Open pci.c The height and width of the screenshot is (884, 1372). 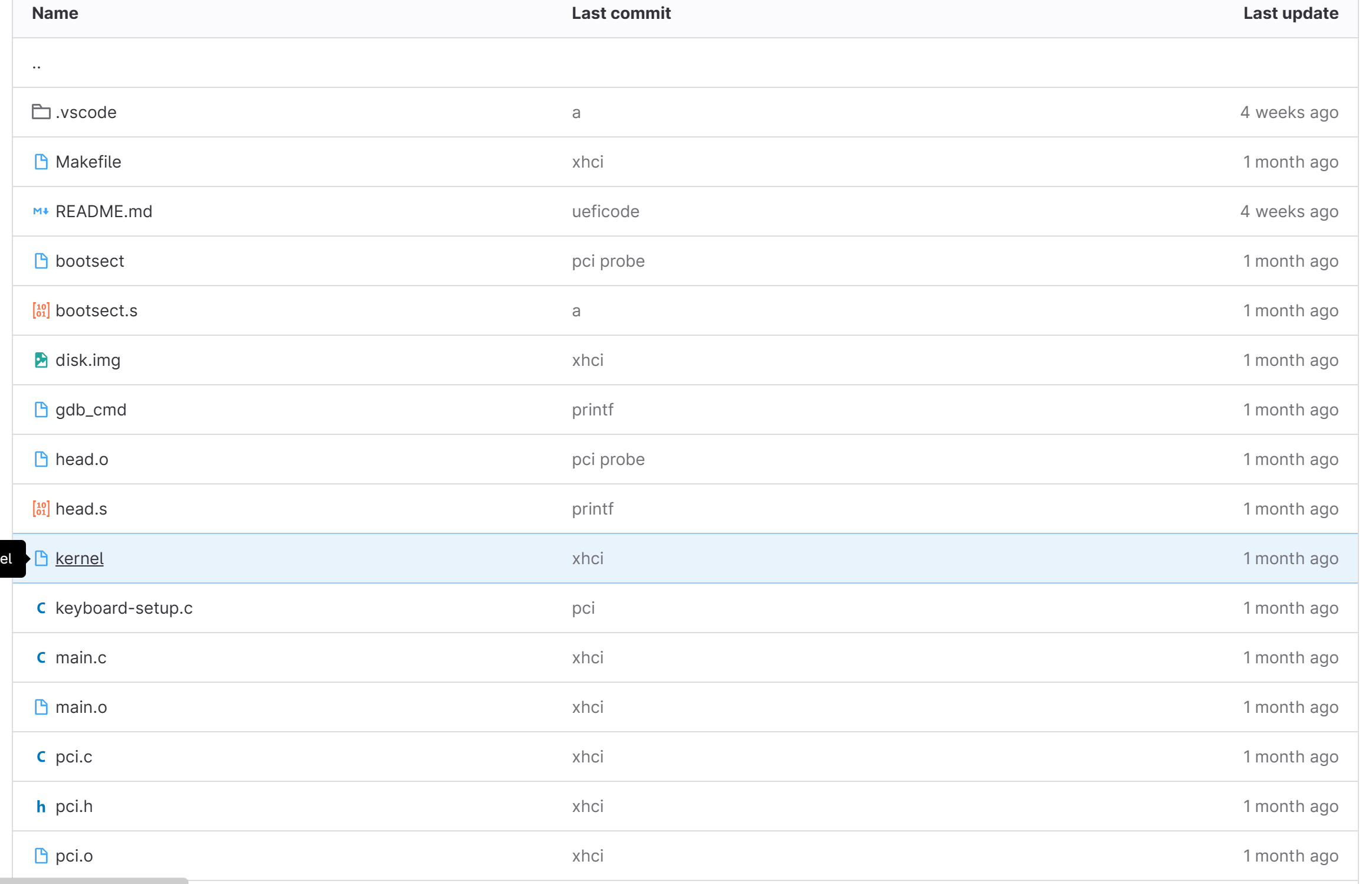(74, 757)
